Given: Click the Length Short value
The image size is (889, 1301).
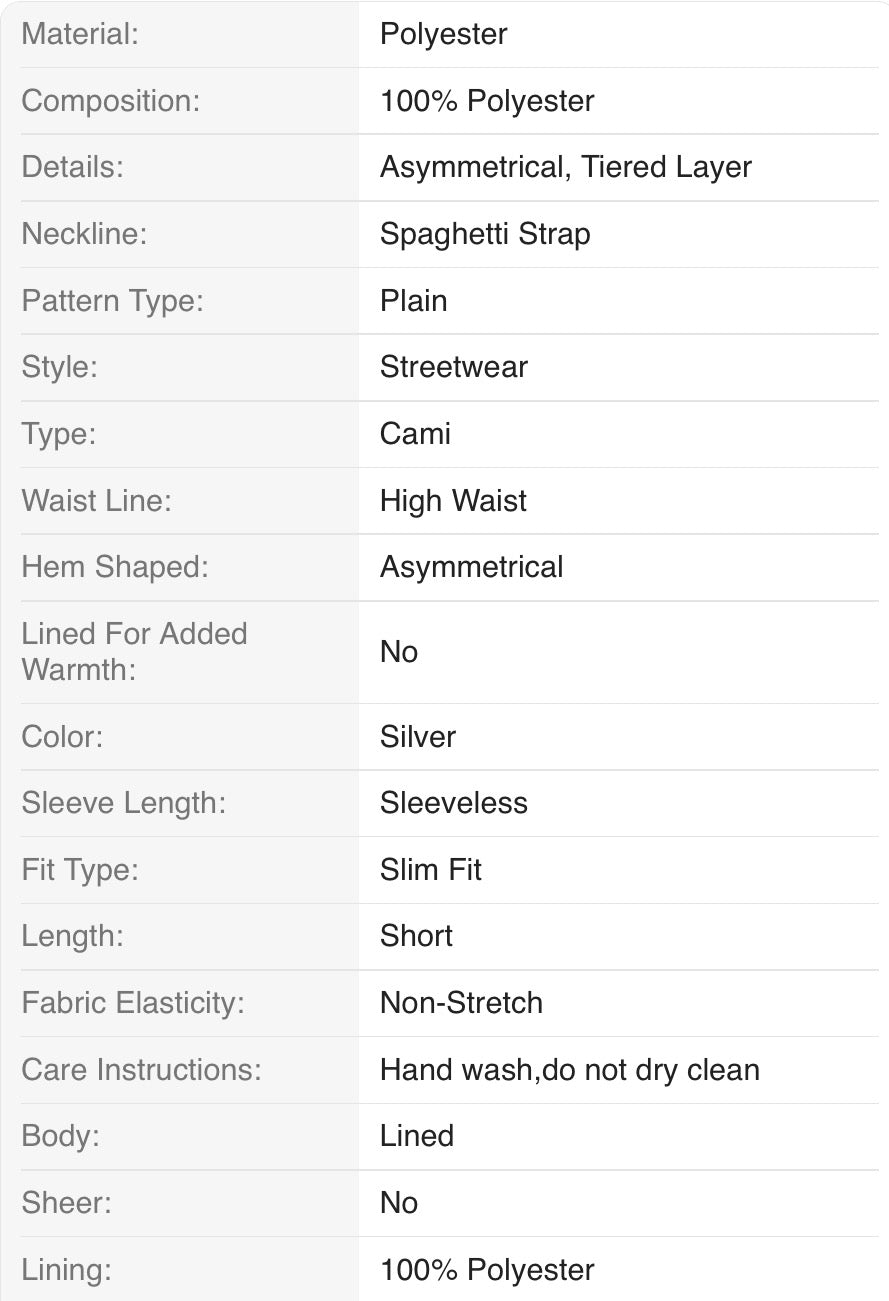Looking at the screenshot, I should [416, 936].
